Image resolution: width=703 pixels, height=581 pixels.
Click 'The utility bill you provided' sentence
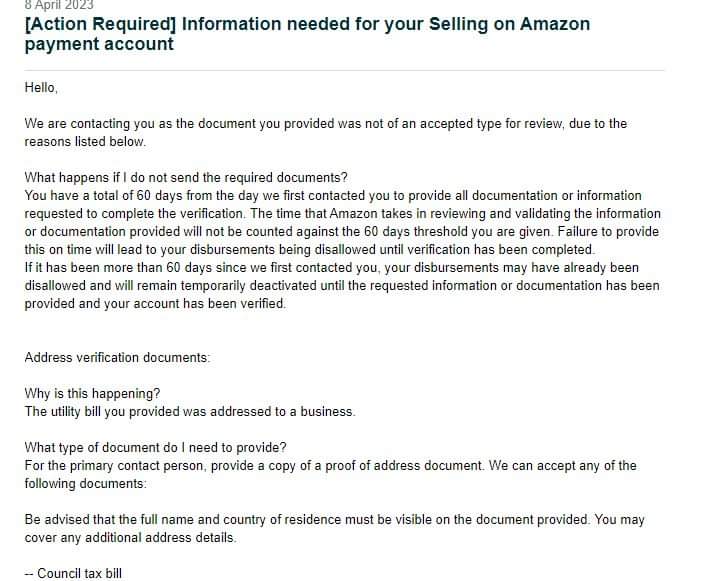pos(190,412)
